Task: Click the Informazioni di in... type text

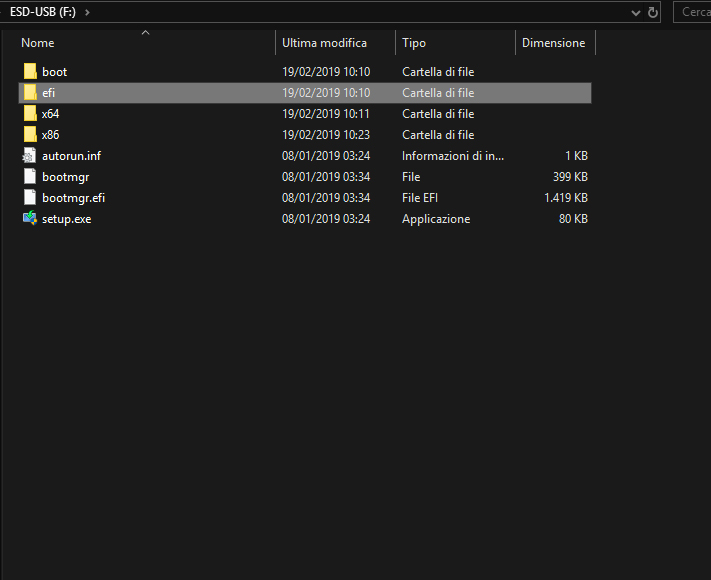Action: pyautogui.click(x=453, y=156)
